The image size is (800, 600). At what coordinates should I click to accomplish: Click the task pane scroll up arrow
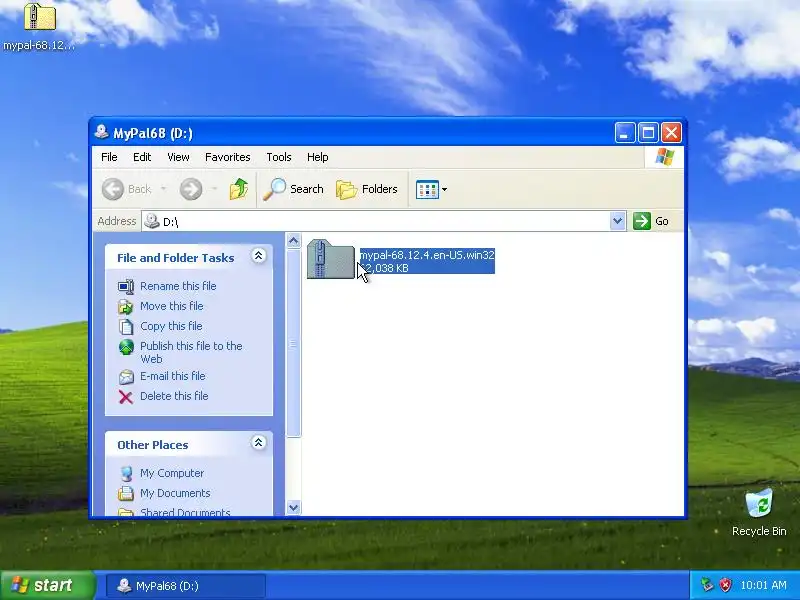pyautogui.click(x=293, y=240)
